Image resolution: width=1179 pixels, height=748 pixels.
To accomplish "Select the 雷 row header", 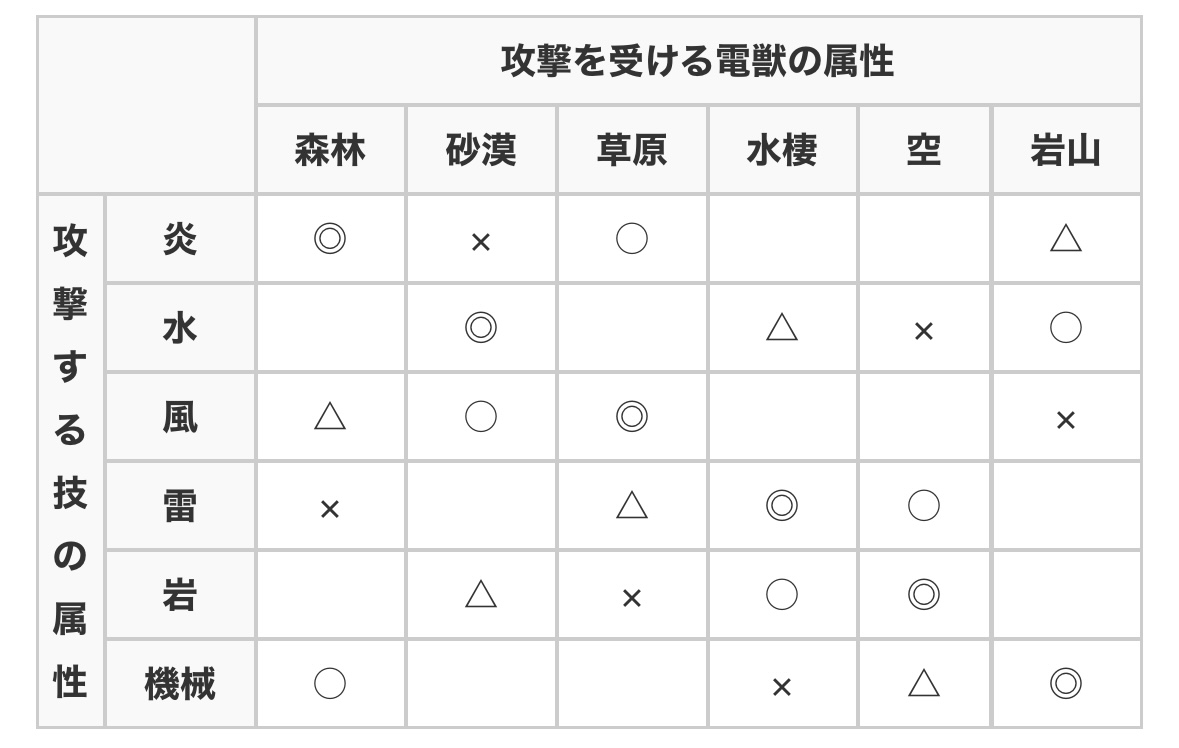I will pos(180,506).
